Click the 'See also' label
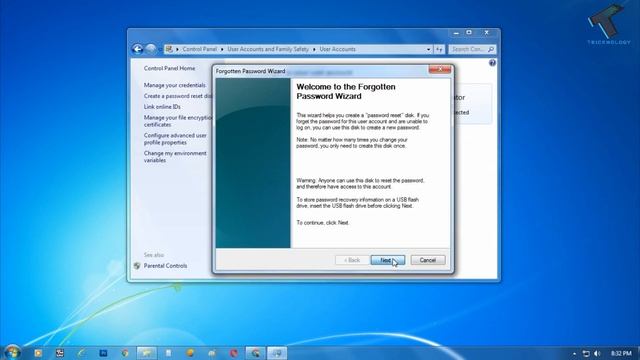Screen dimensions: 640x360 (154, 255)
